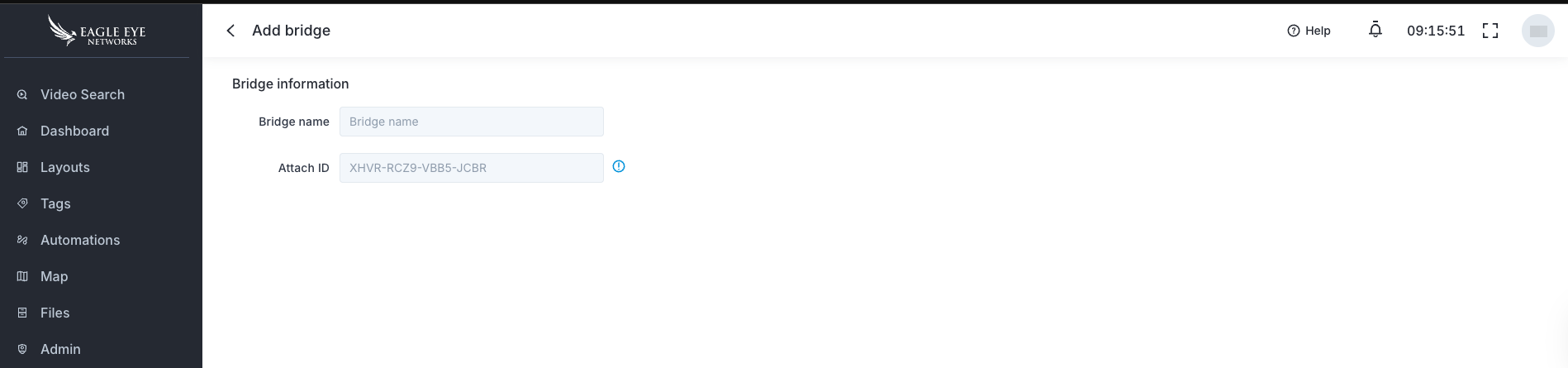Click the Admin shield icon

22,350
